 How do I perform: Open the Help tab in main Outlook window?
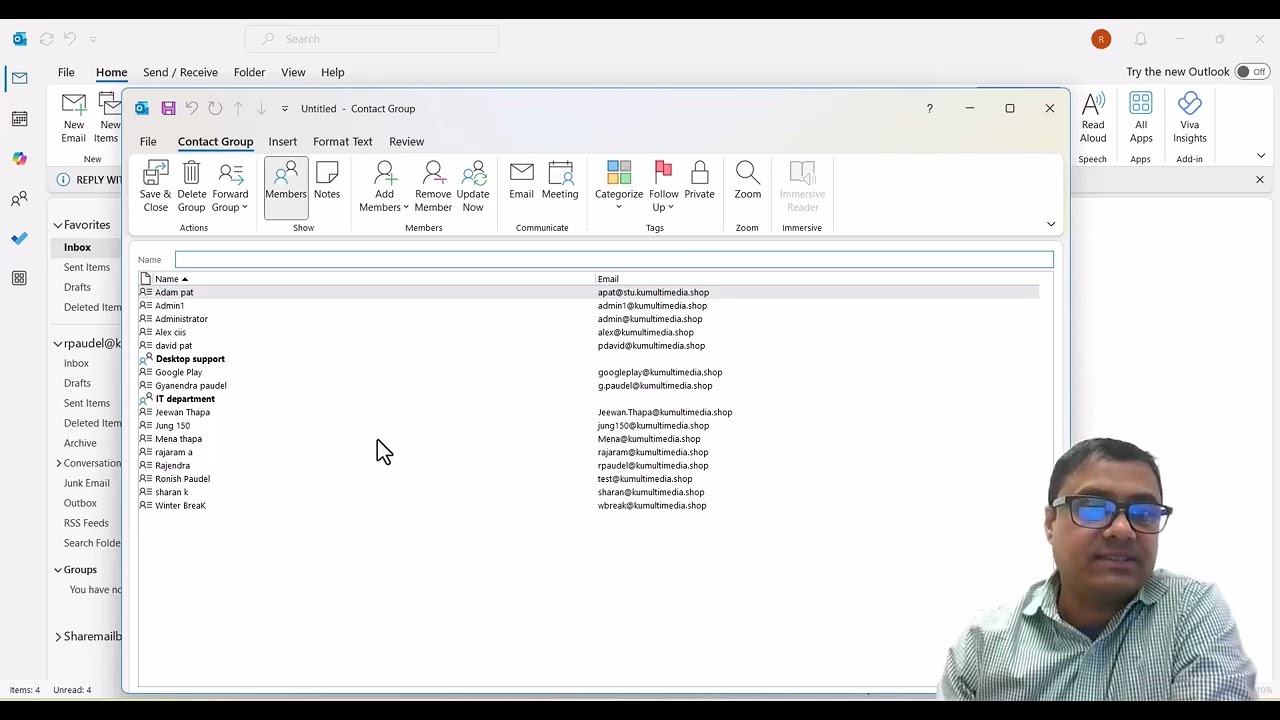click(332, 72)
